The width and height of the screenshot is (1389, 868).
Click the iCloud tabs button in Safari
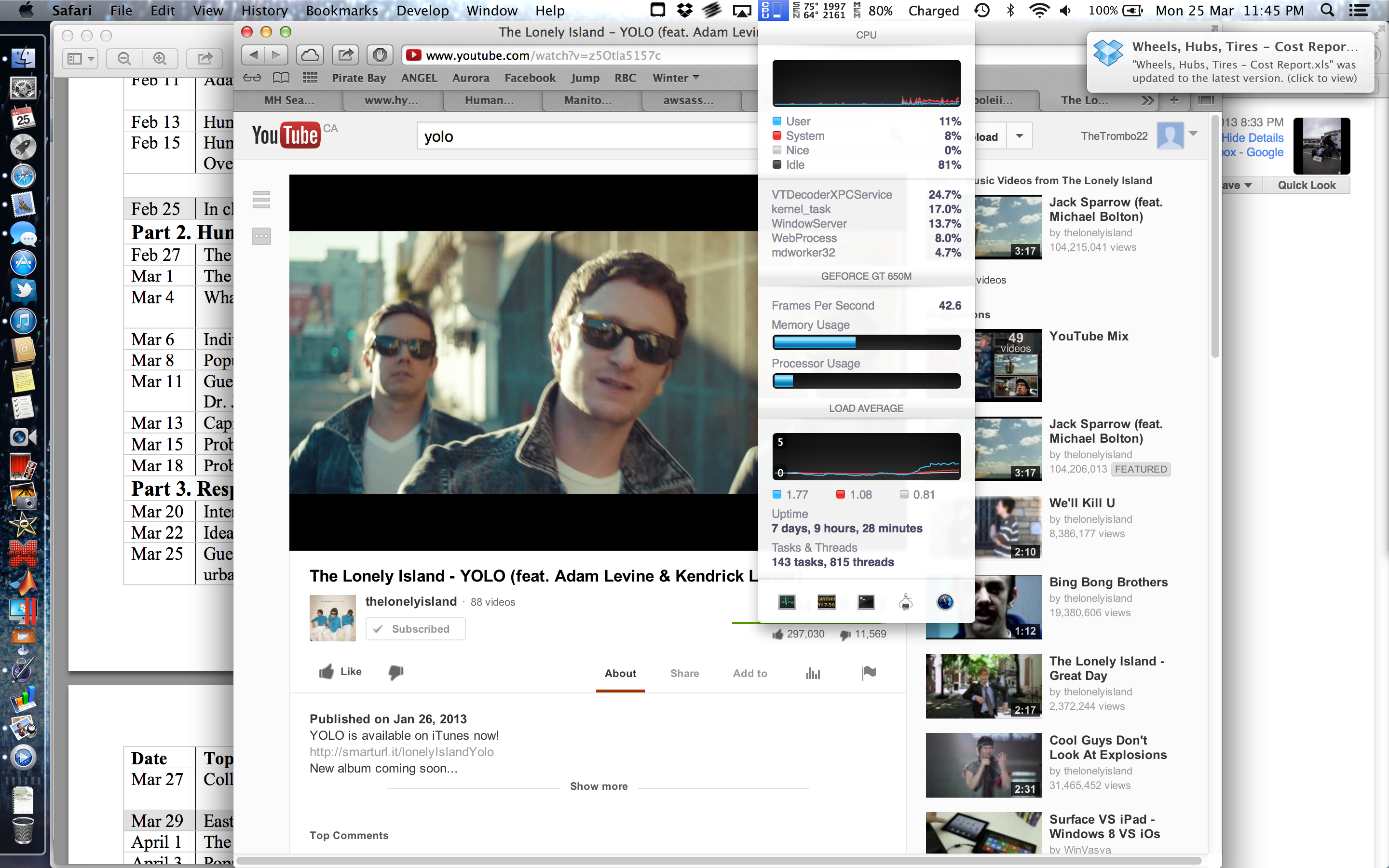[x=309, y=55]
